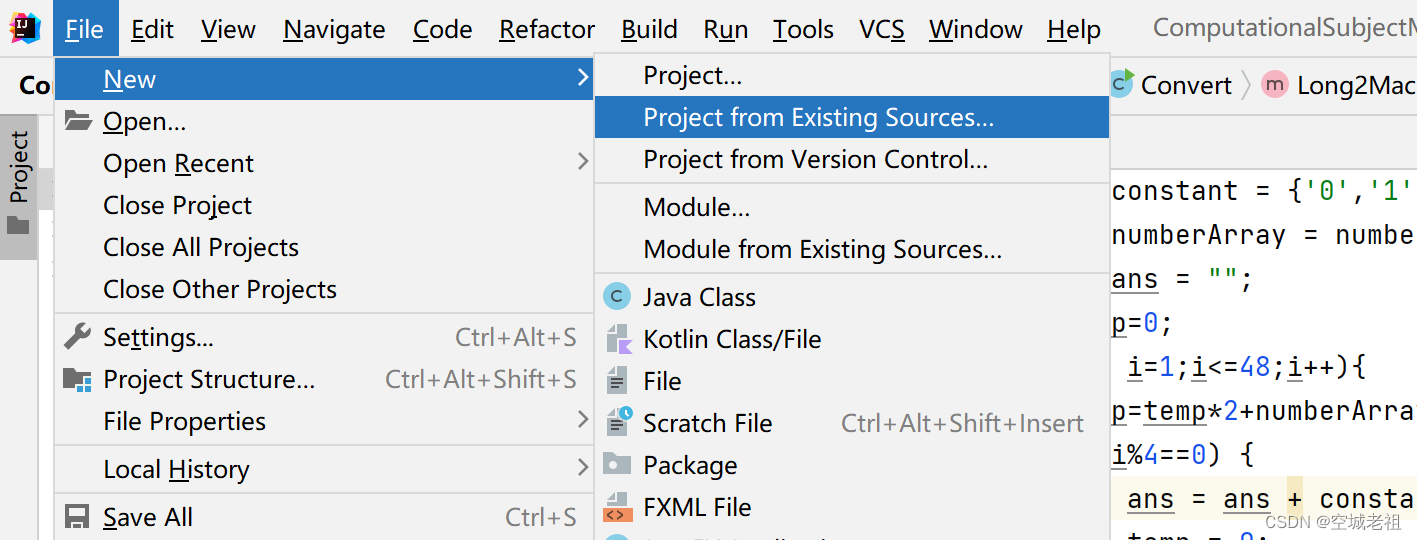Click the Java Class icon
This screenshot has width=1417, height=540.
point(618,297)
